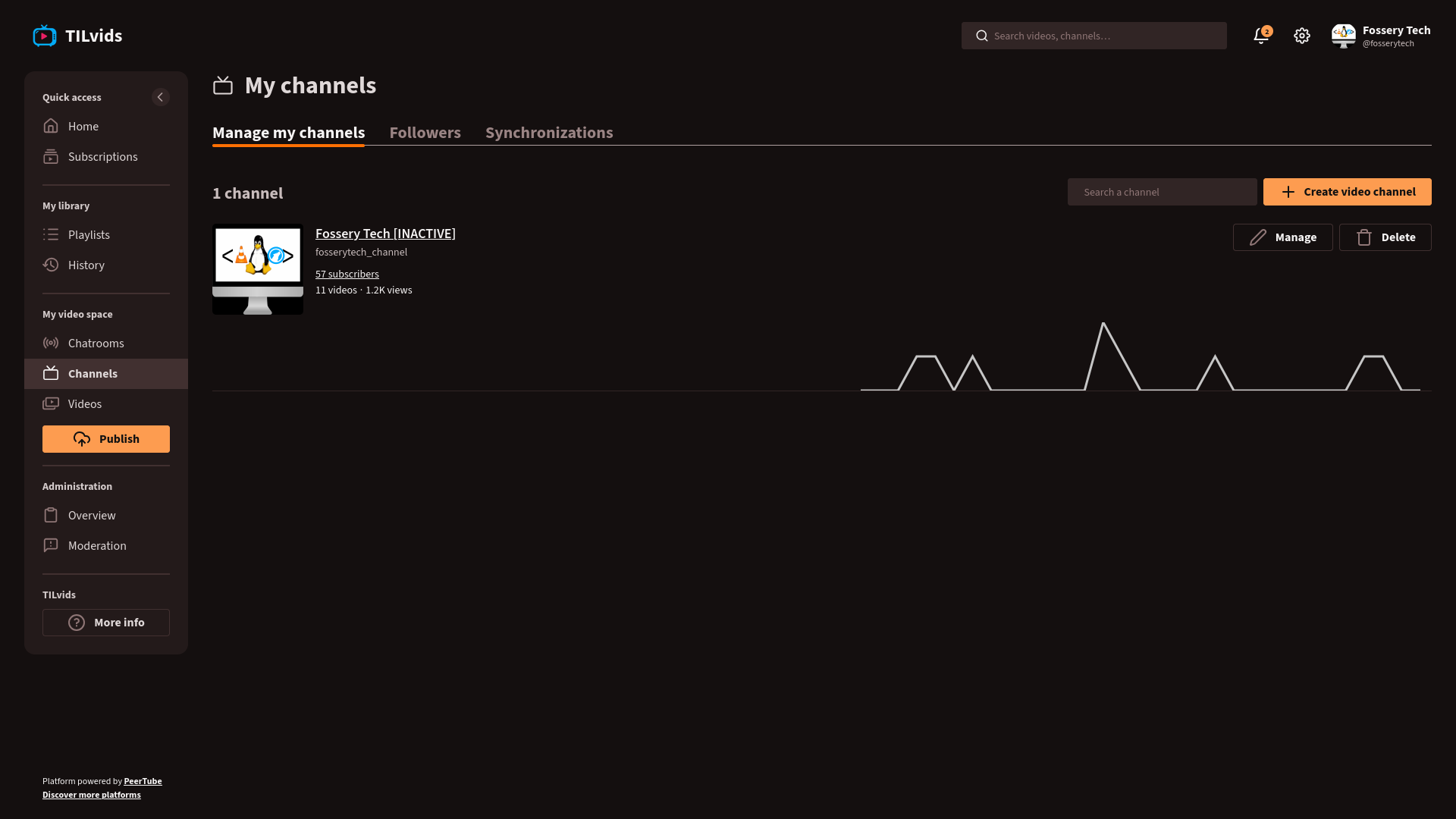Click the Overview clipboard icon
The width and height of the screenshot is (1456, 819).
(51, 515)
